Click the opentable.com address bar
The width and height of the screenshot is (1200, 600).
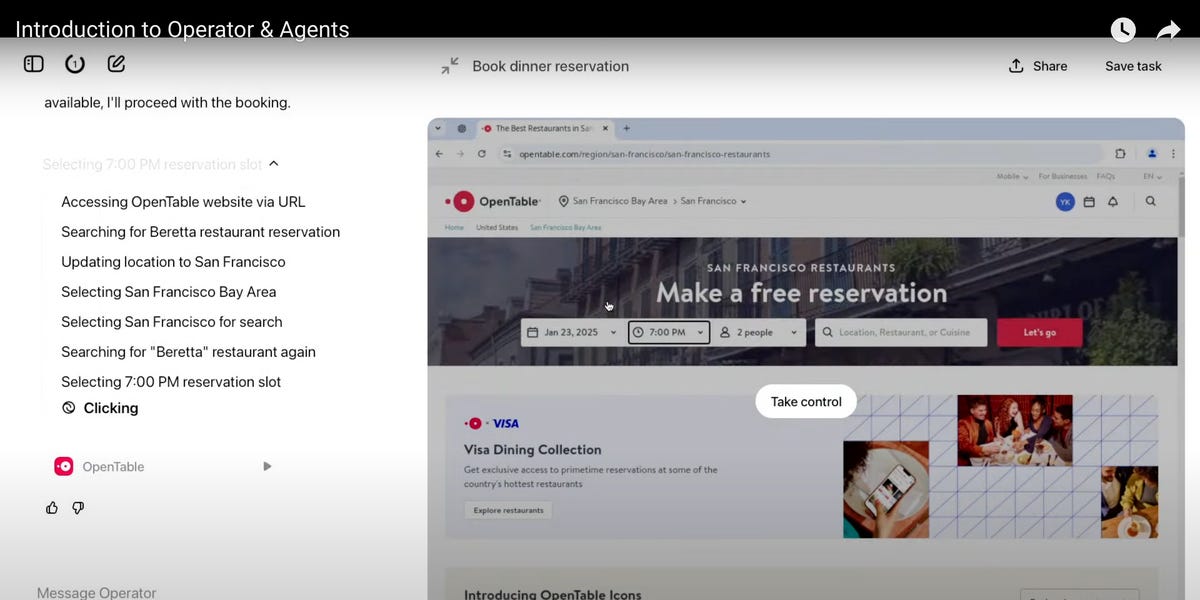(x=800, y=154)
